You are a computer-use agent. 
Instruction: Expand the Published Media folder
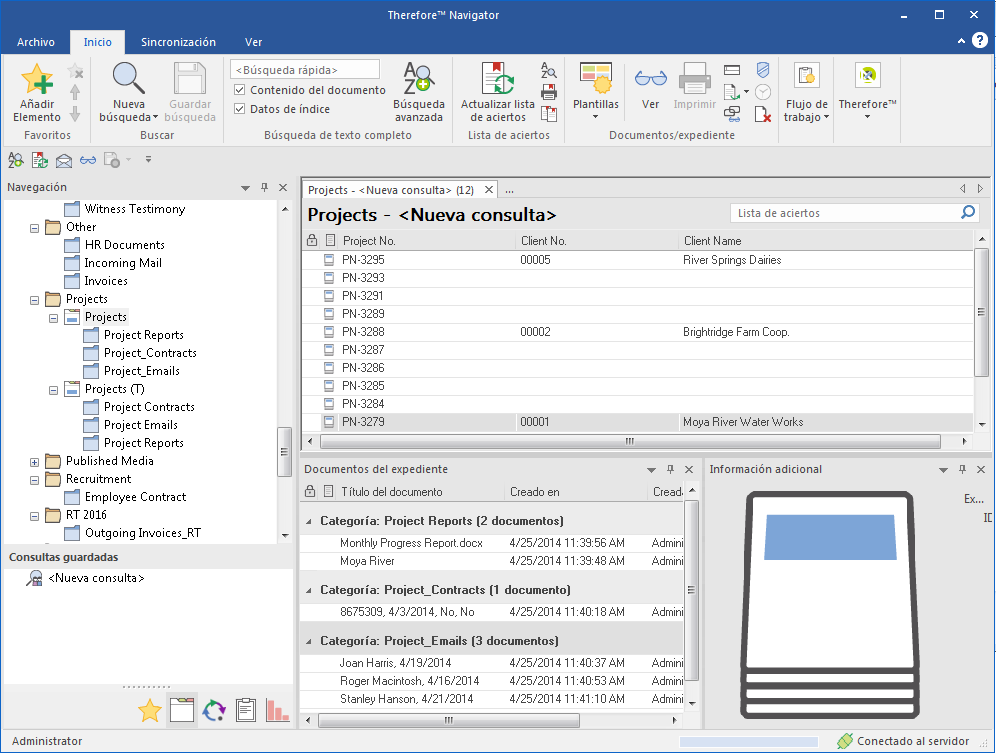(34, 462)
